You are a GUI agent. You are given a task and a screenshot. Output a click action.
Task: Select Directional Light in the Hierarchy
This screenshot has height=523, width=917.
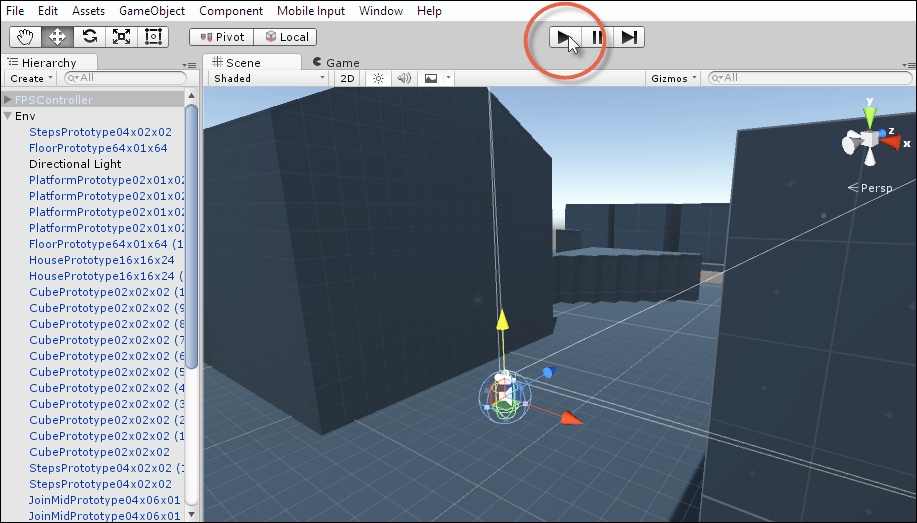75,164
